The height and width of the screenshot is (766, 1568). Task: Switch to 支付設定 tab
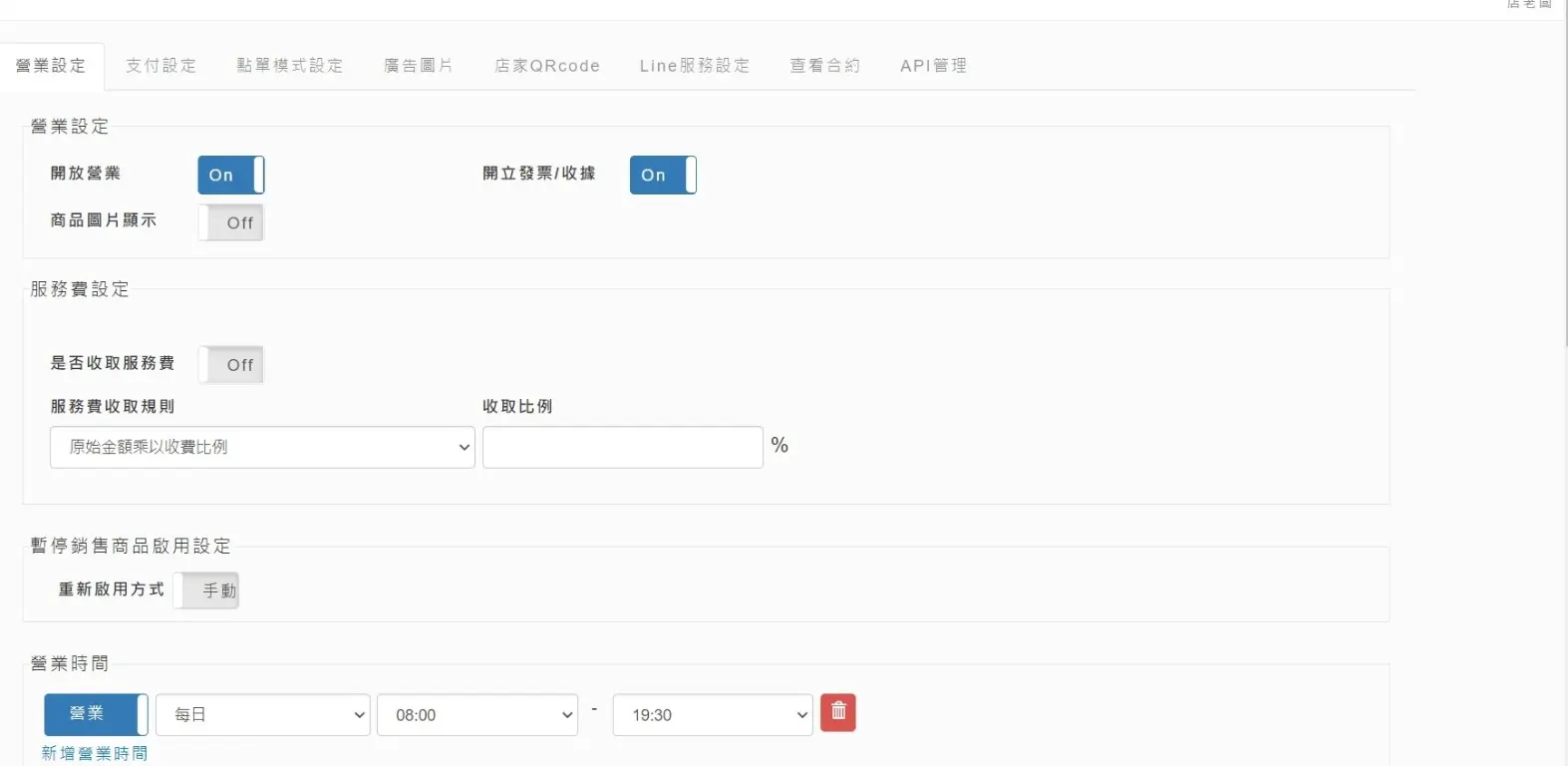coord(160,66)
